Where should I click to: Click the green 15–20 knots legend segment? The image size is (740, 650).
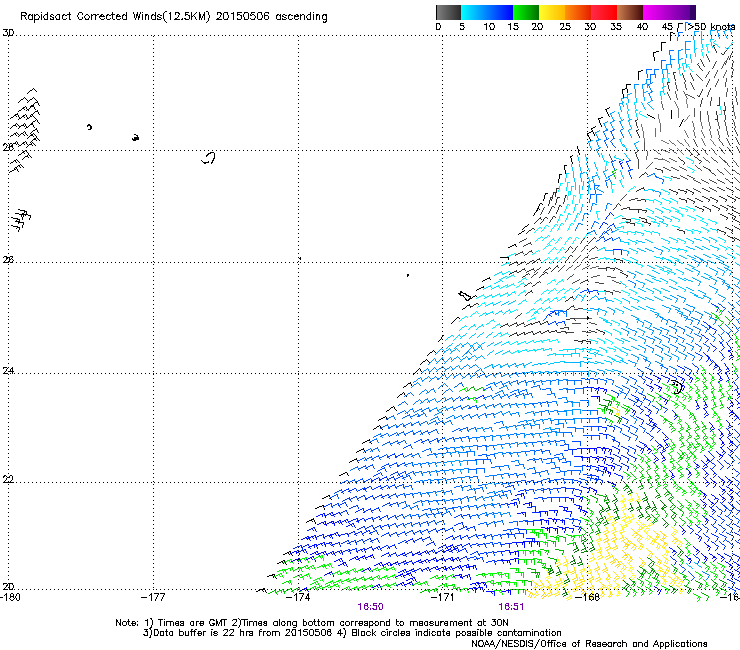[x=526, y=12]
